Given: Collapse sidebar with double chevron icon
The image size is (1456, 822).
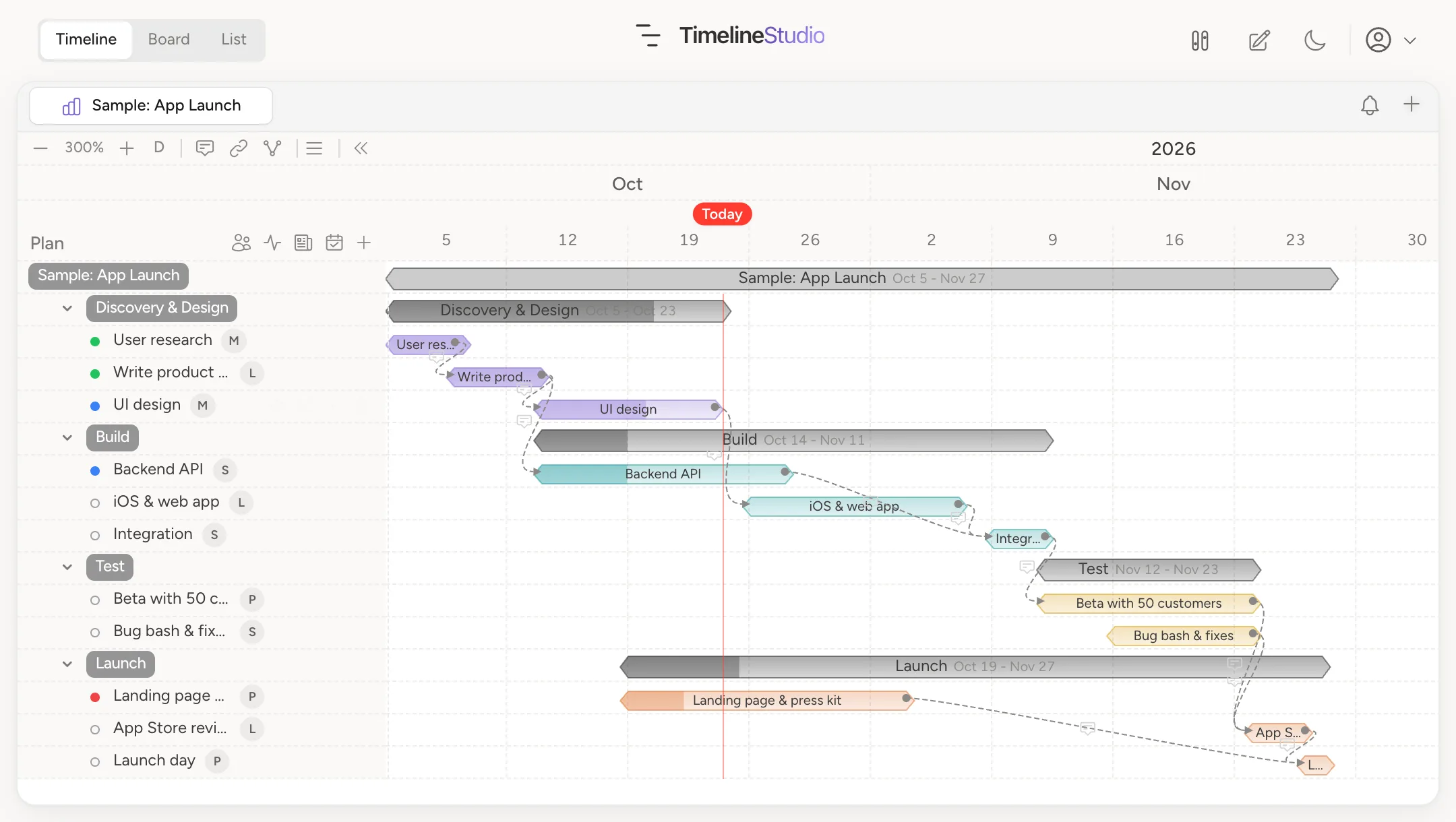Looking at the screenshot, I should pos(361,148).
